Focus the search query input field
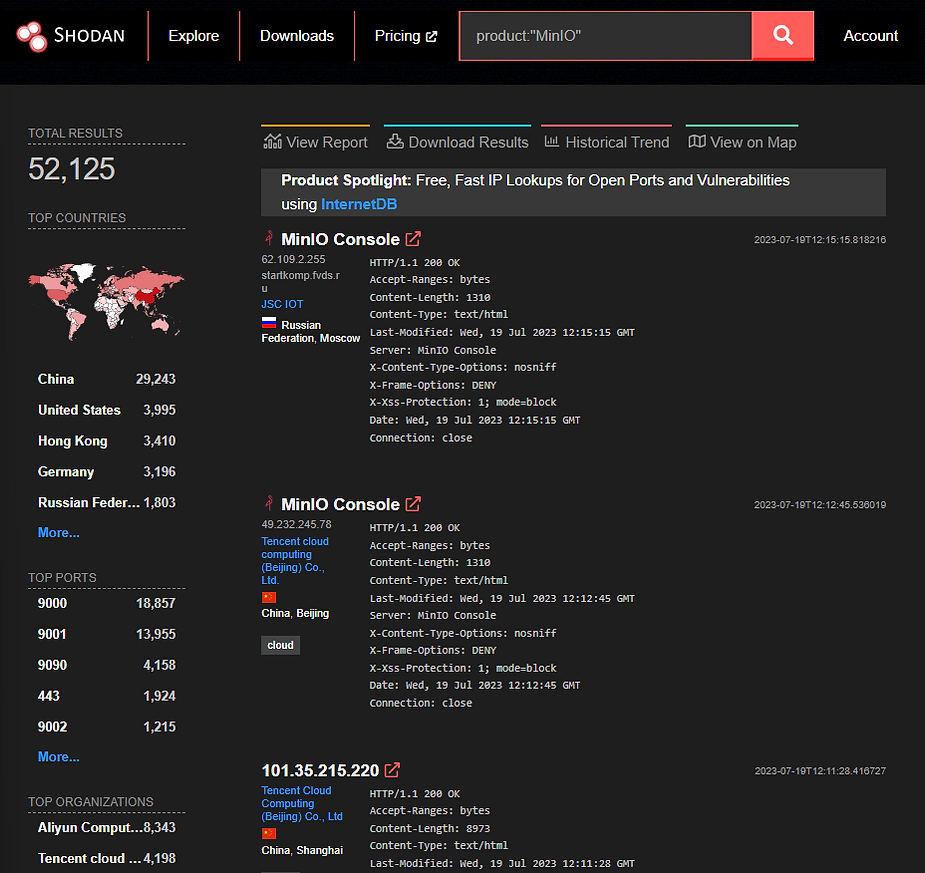Viewport: 925px width, 873px height. pos(605,36)
